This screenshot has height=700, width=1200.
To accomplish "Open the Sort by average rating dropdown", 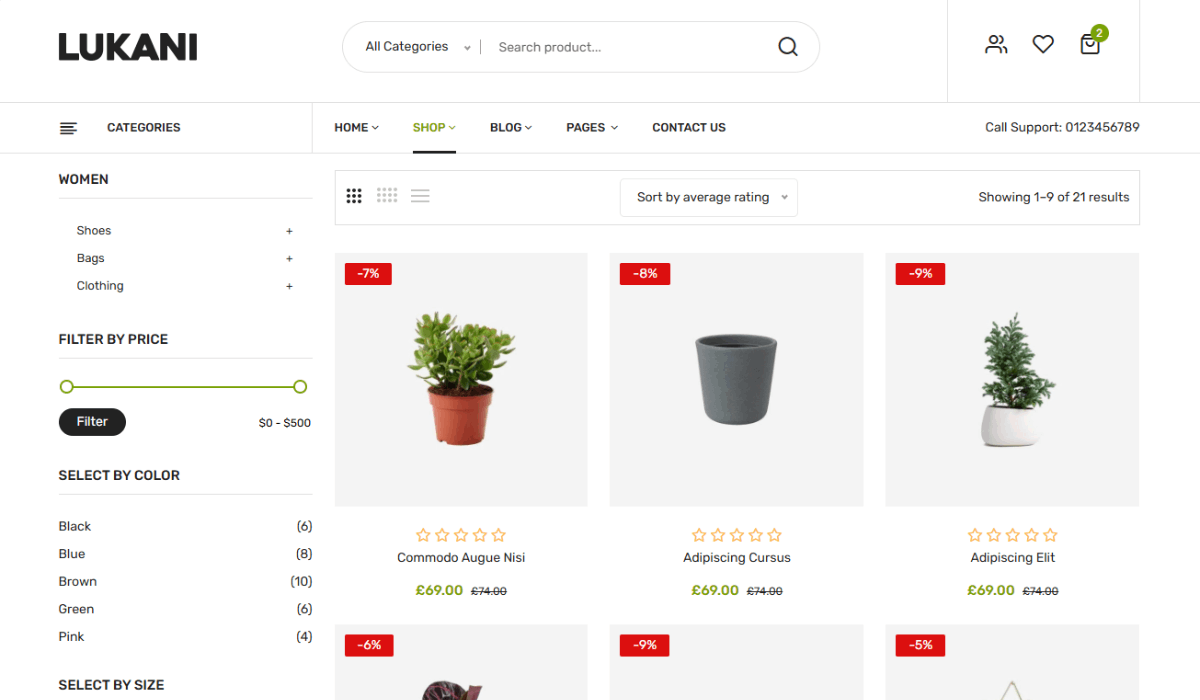I will (709, 197).
